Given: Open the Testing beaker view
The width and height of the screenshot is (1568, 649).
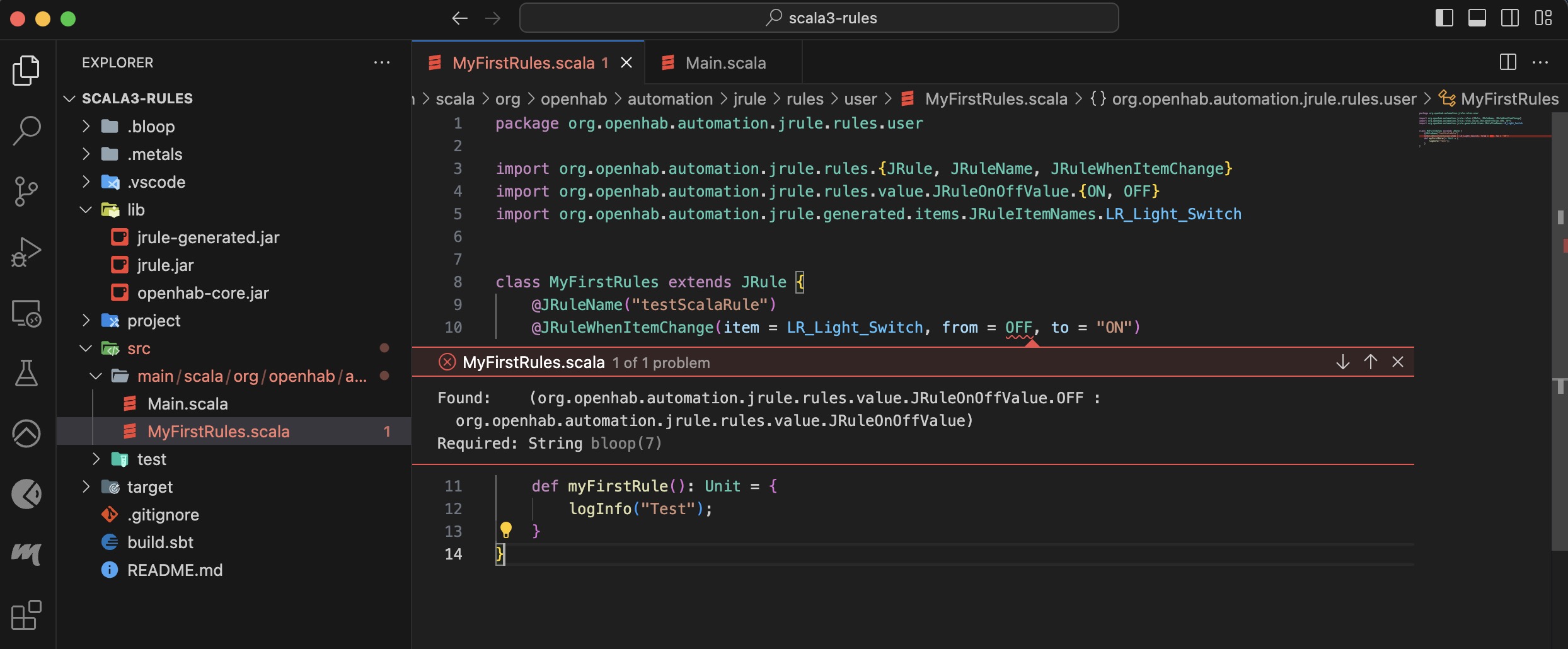Looking at the screenshot, I should [26, 373].
